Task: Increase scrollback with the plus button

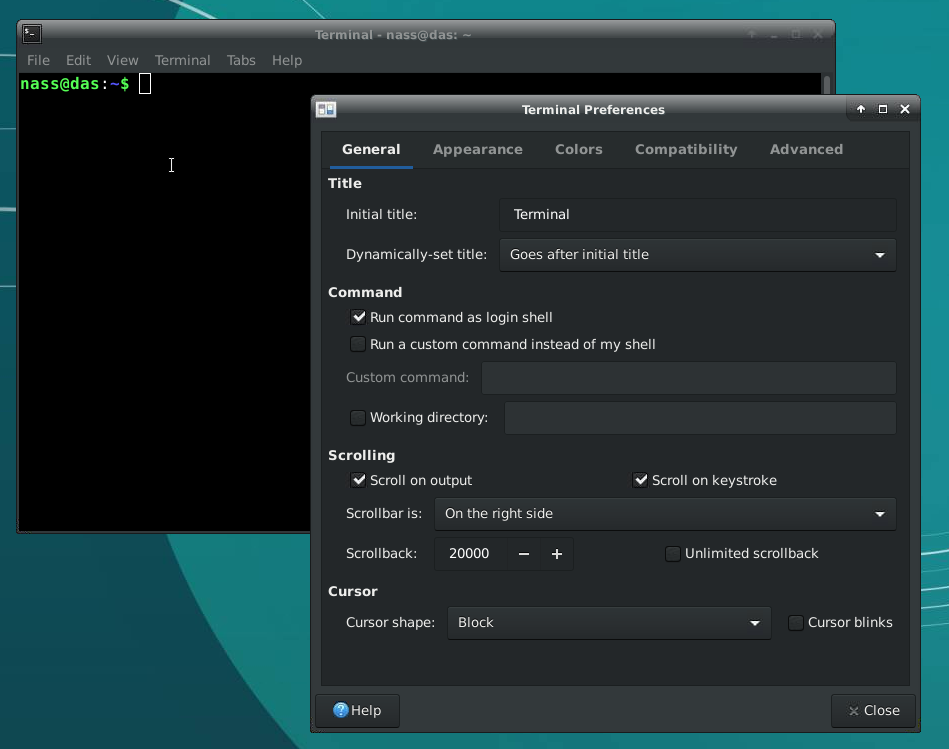Action: point(557,554)
